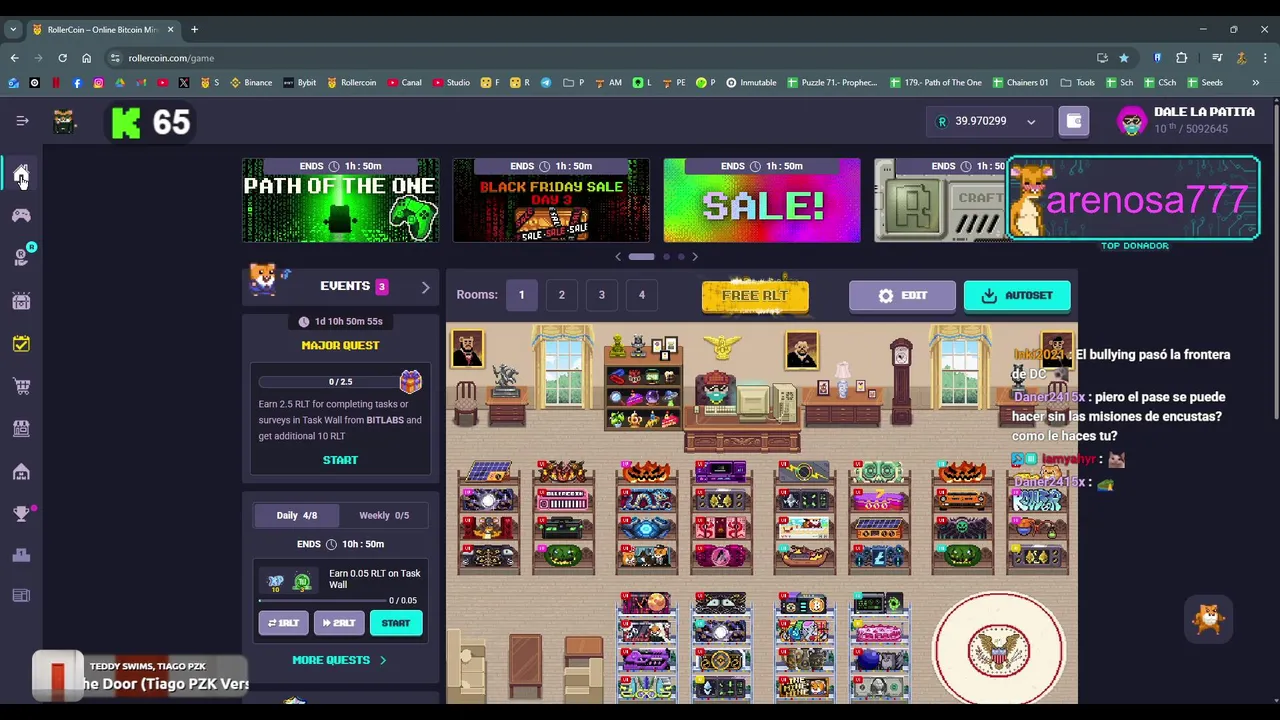The width and height of the screenshot is (1280, 720).
Task: Open the Path of the One banner
Action: click(x=340, y=200)
